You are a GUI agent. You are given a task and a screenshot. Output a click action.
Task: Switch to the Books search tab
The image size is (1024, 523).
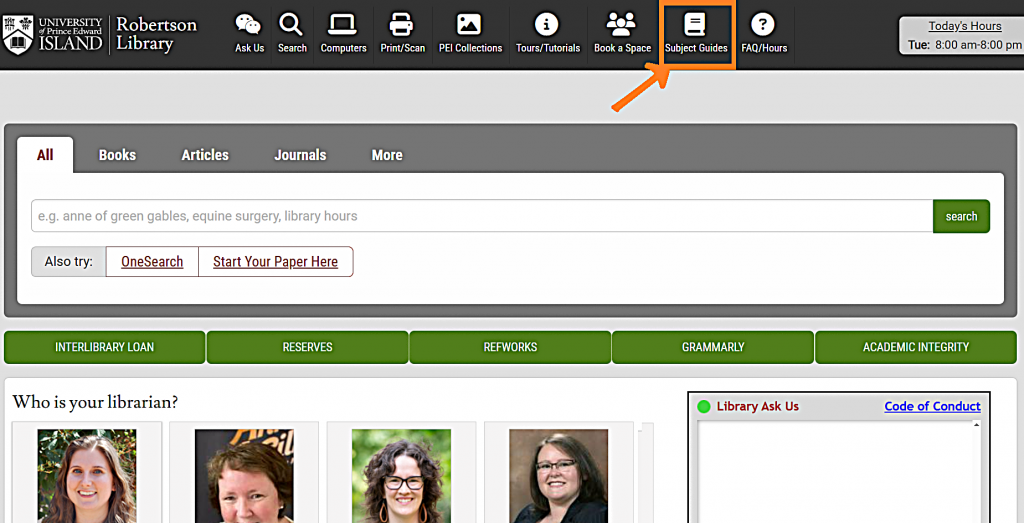tap(117, 155)
